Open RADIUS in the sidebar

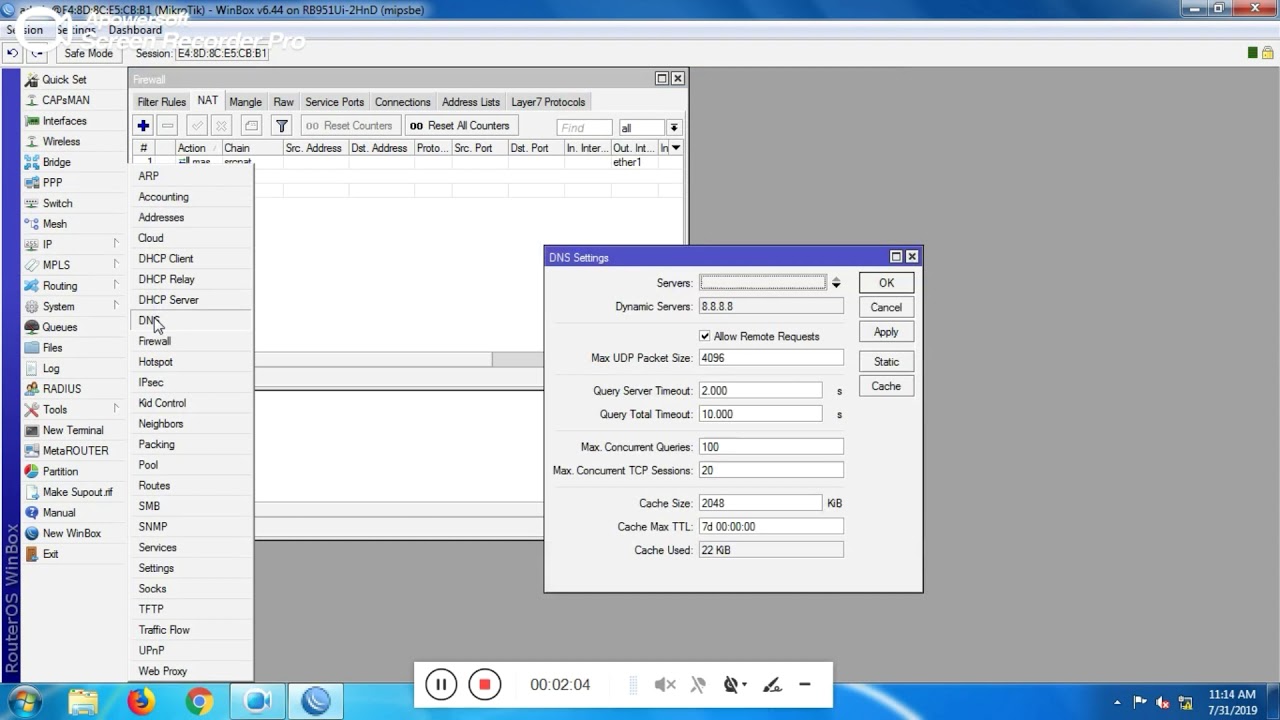point(62,389)
